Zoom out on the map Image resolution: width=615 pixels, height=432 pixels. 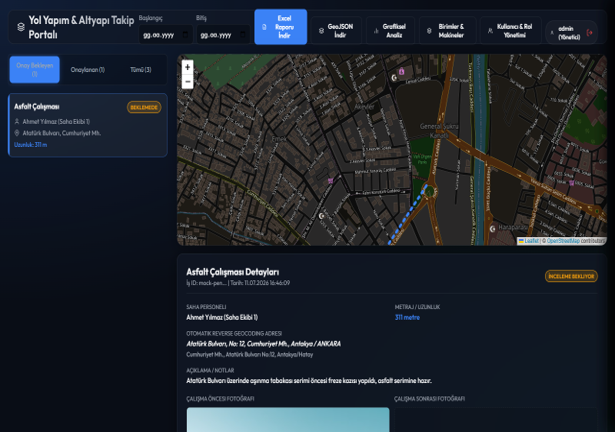pyautogui.click(x=187, y=81)
